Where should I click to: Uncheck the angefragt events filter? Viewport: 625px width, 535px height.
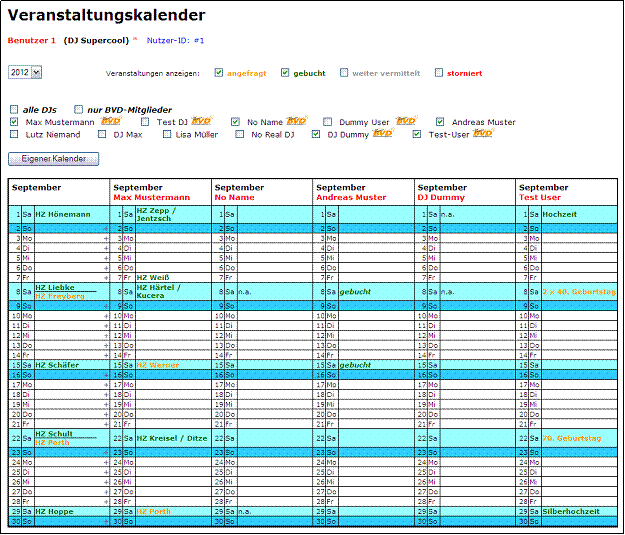[x=219, y=73]
